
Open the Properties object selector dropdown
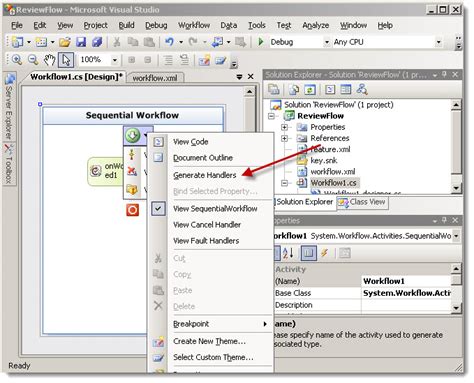[x=456, y=236]
